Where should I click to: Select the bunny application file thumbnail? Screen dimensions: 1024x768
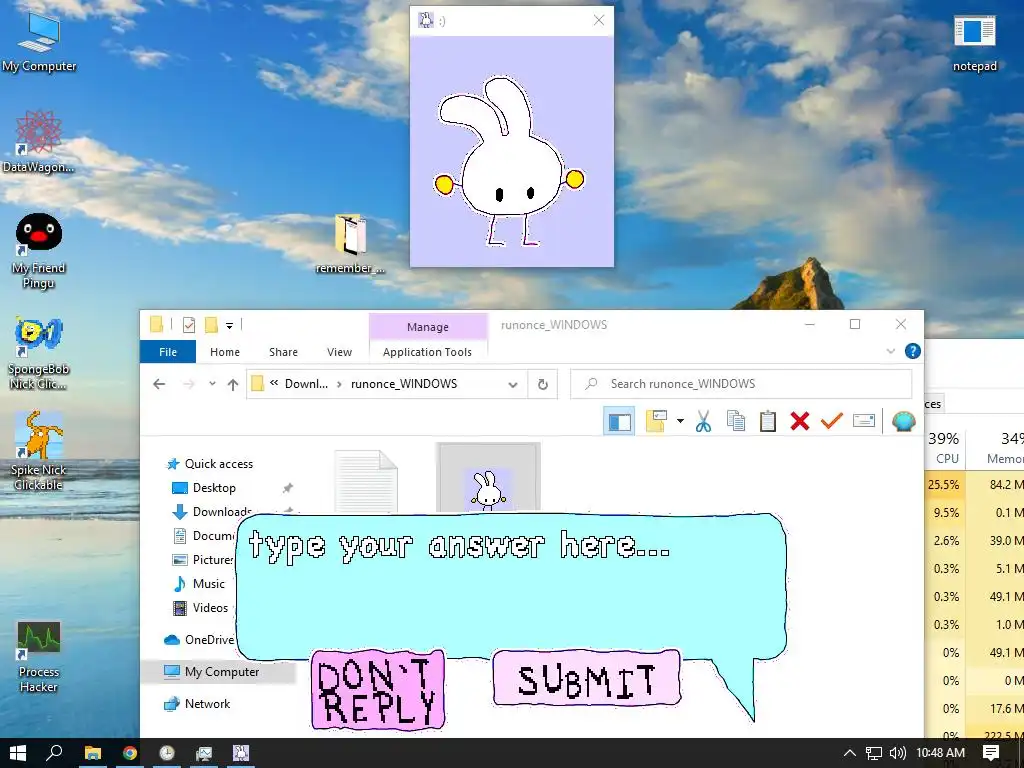pos(488,478)
